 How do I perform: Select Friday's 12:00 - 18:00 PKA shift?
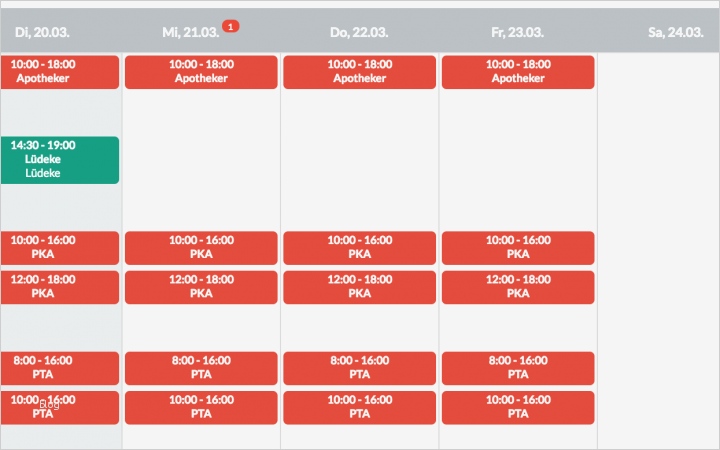coord(517,287)
